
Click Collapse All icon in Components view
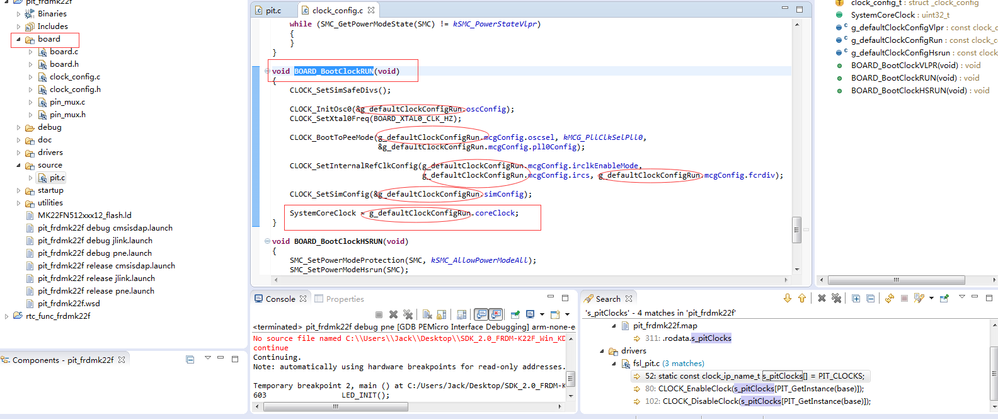click(190, 360)
